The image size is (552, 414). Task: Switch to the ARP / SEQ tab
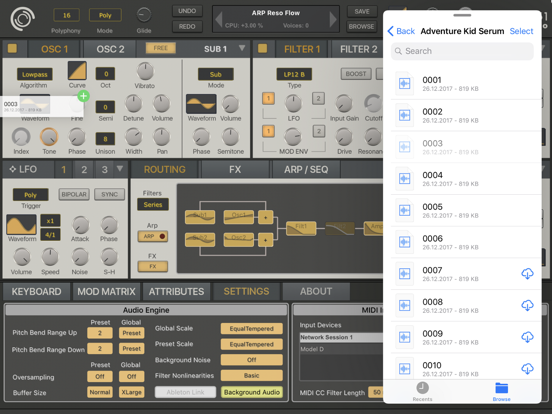pos(306,169)
